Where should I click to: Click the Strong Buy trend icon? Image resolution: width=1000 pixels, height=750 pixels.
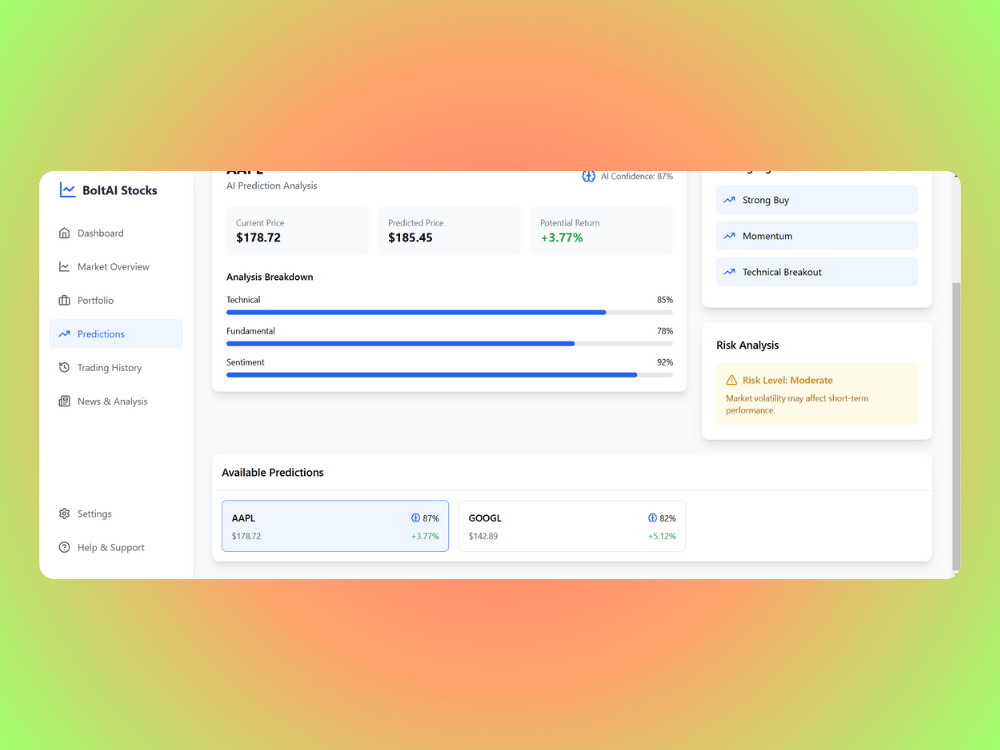click(730, 200)
